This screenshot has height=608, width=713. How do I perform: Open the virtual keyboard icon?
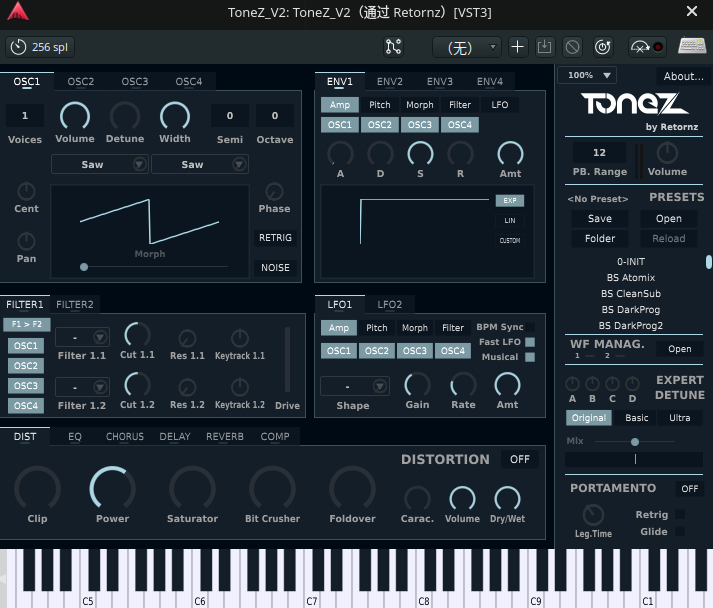click(x=692, y=46)
